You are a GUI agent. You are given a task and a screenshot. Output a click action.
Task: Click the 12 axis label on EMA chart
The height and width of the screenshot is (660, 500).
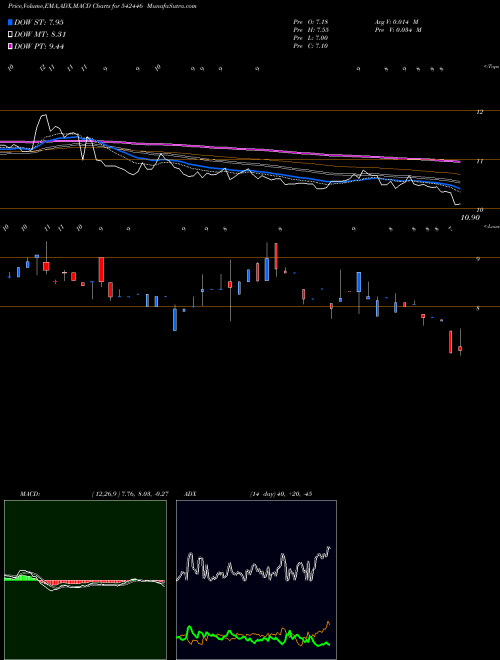coord(479,112)
